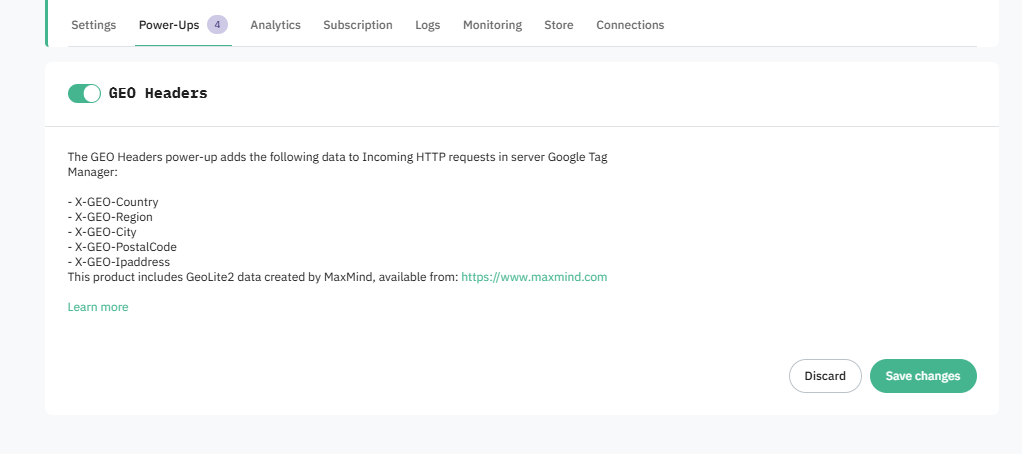Viewport: 1022px width, 454px height.
Task: View the Monitoring tab
Action: [492, 25]
